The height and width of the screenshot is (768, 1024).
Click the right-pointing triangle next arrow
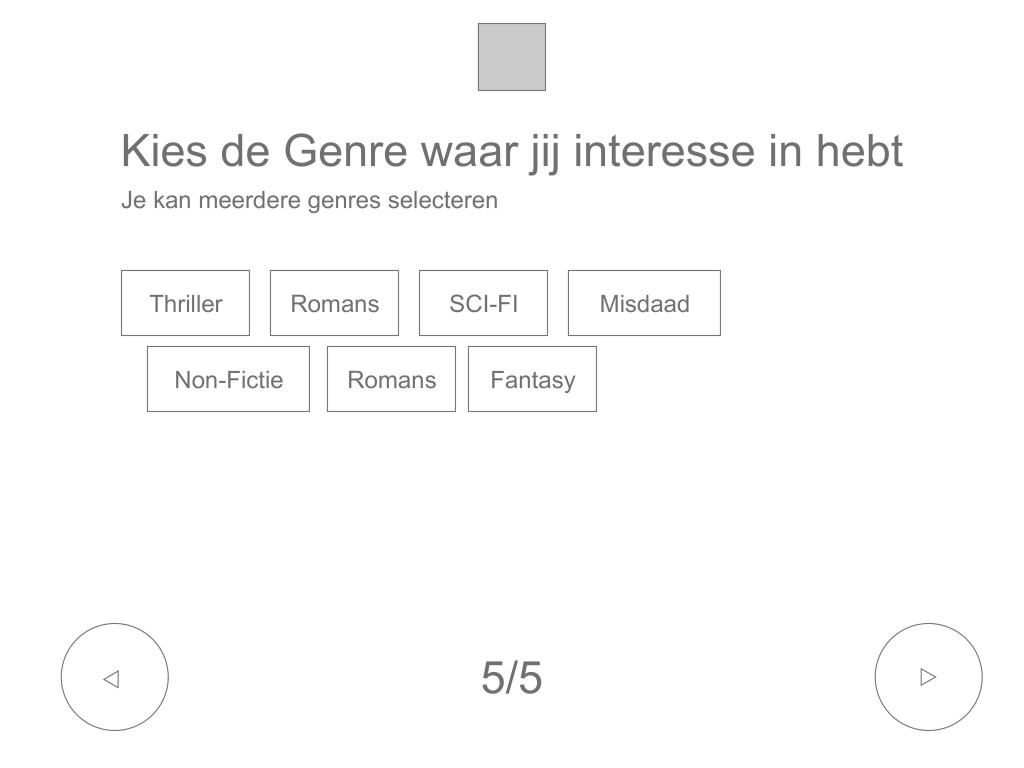point(928,677)
